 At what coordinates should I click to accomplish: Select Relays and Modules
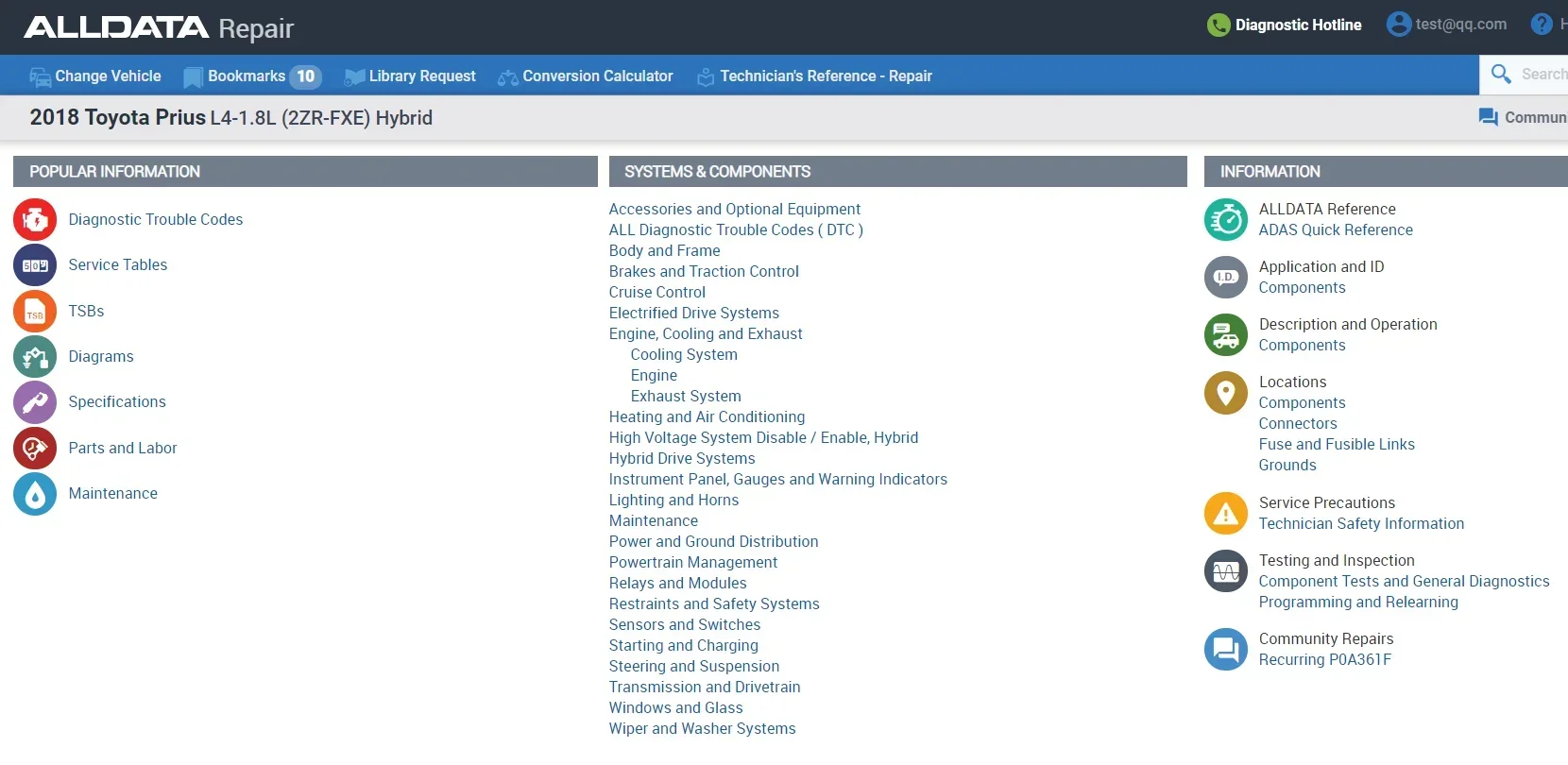tap(677, 584)
